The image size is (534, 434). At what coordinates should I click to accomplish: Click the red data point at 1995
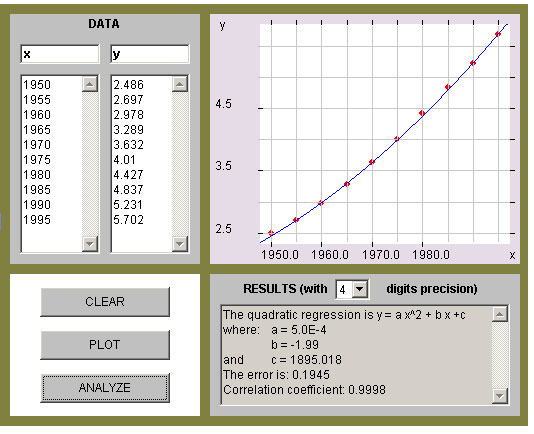498,34
